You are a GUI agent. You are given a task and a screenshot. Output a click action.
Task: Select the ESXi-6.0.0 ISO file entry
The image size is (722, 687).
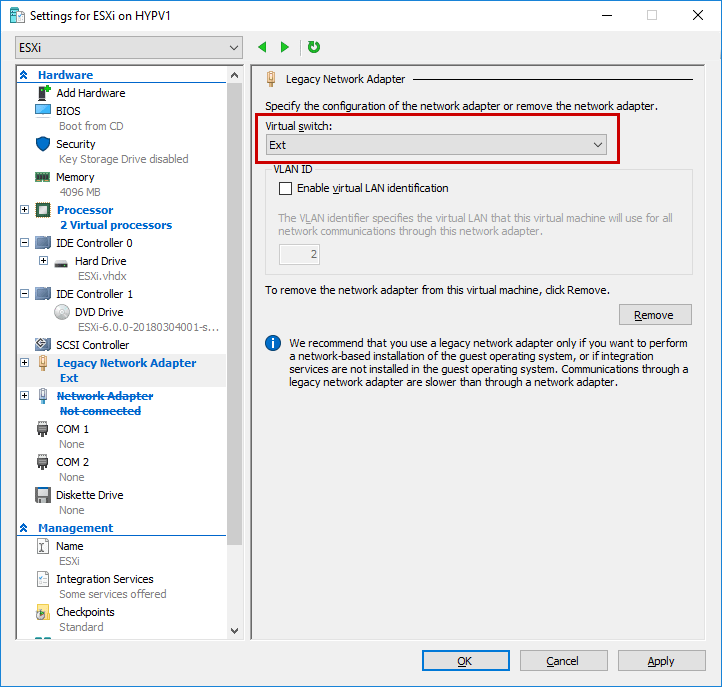148,327
